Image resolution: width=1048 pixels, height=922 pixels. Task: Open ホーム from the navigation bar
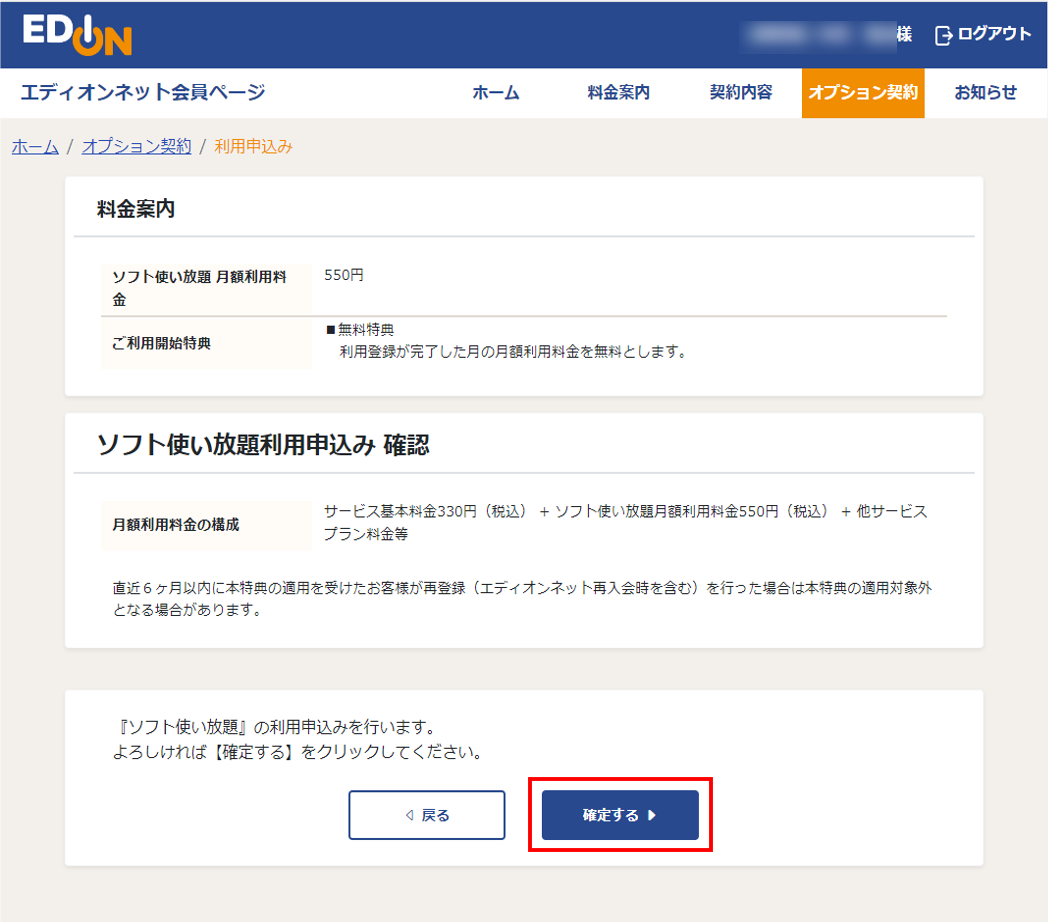pos(495,92)
